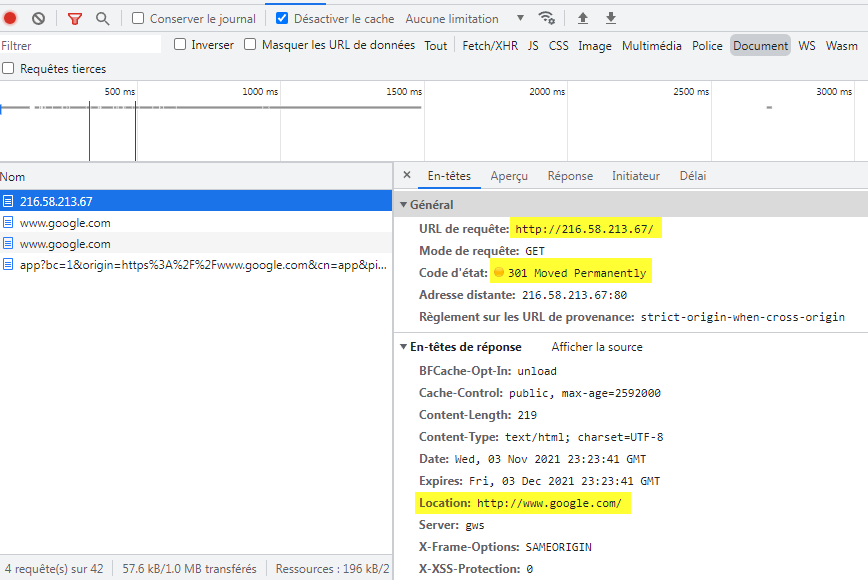Filter requests by WS
The height and width of the screenshot is (580, 868).
pyautogui.click(x=807, y=46)
